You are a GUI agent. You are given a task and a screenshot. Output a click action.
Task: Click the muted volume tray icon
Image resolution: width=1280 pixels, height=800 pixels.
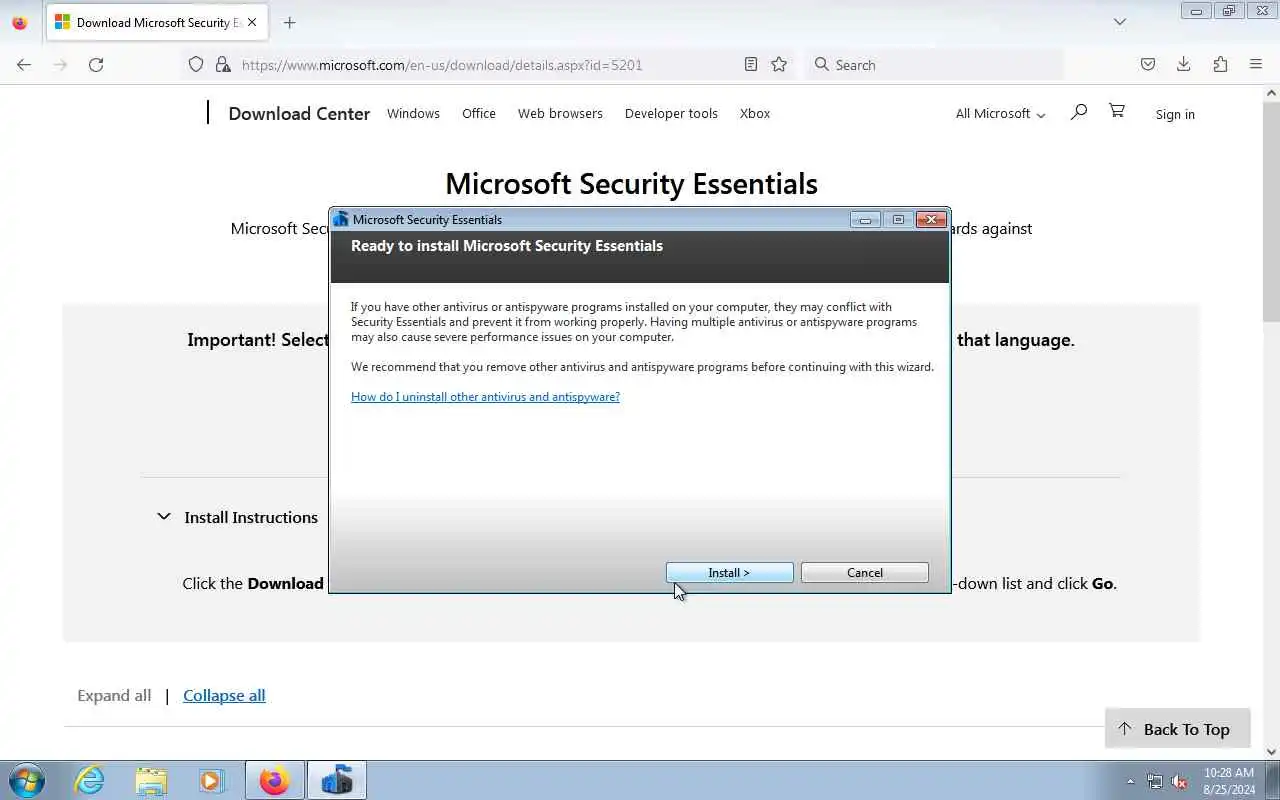click(1179, 782)
